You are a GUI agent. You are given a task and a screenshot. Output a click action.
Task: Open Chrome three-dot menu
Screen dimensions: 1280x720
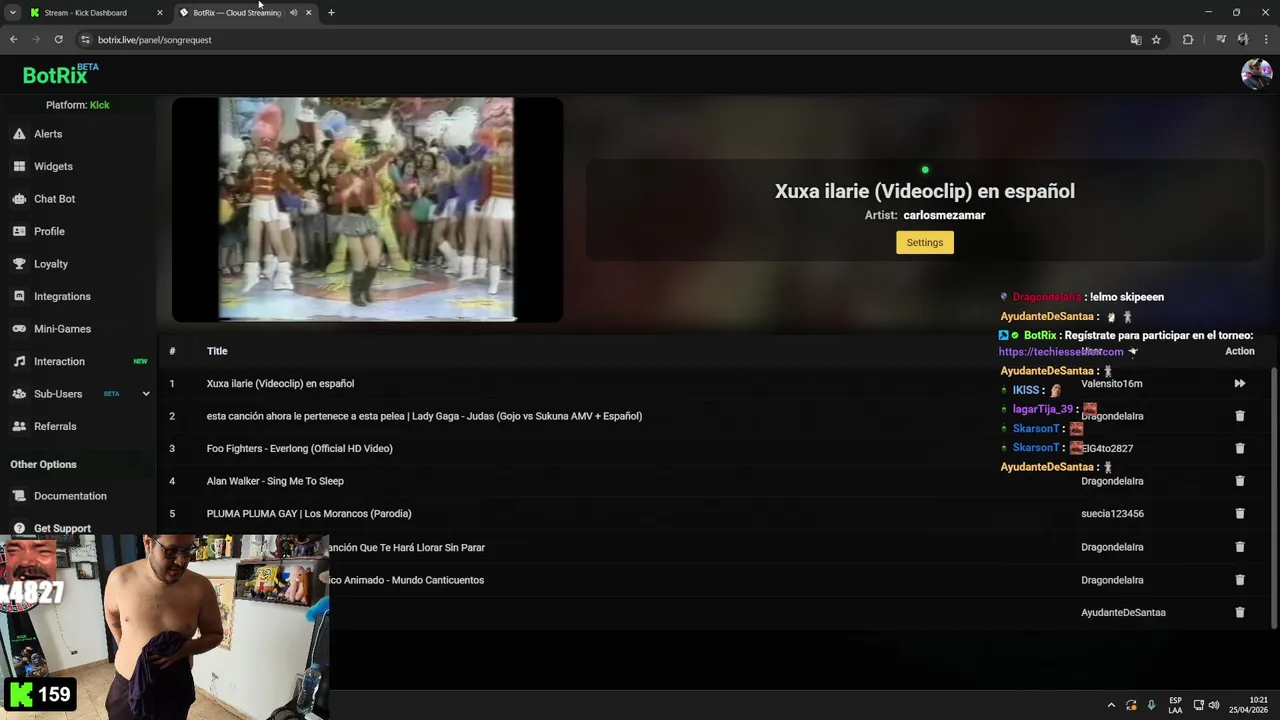1266,40
